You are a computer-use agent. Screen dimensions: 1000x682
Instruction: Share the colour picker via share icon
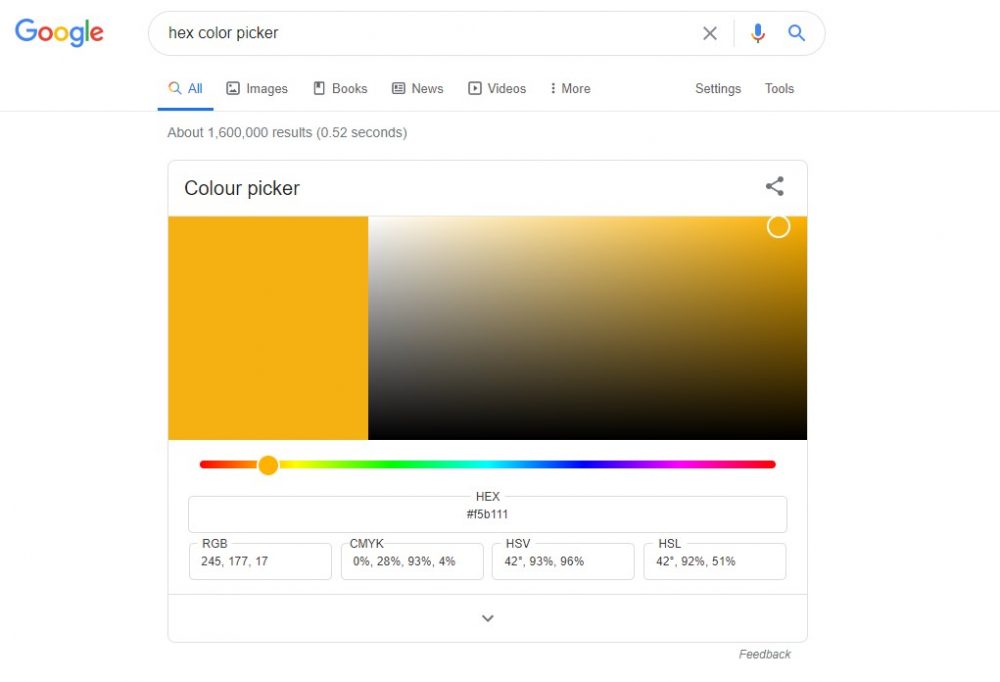point(775,186)
